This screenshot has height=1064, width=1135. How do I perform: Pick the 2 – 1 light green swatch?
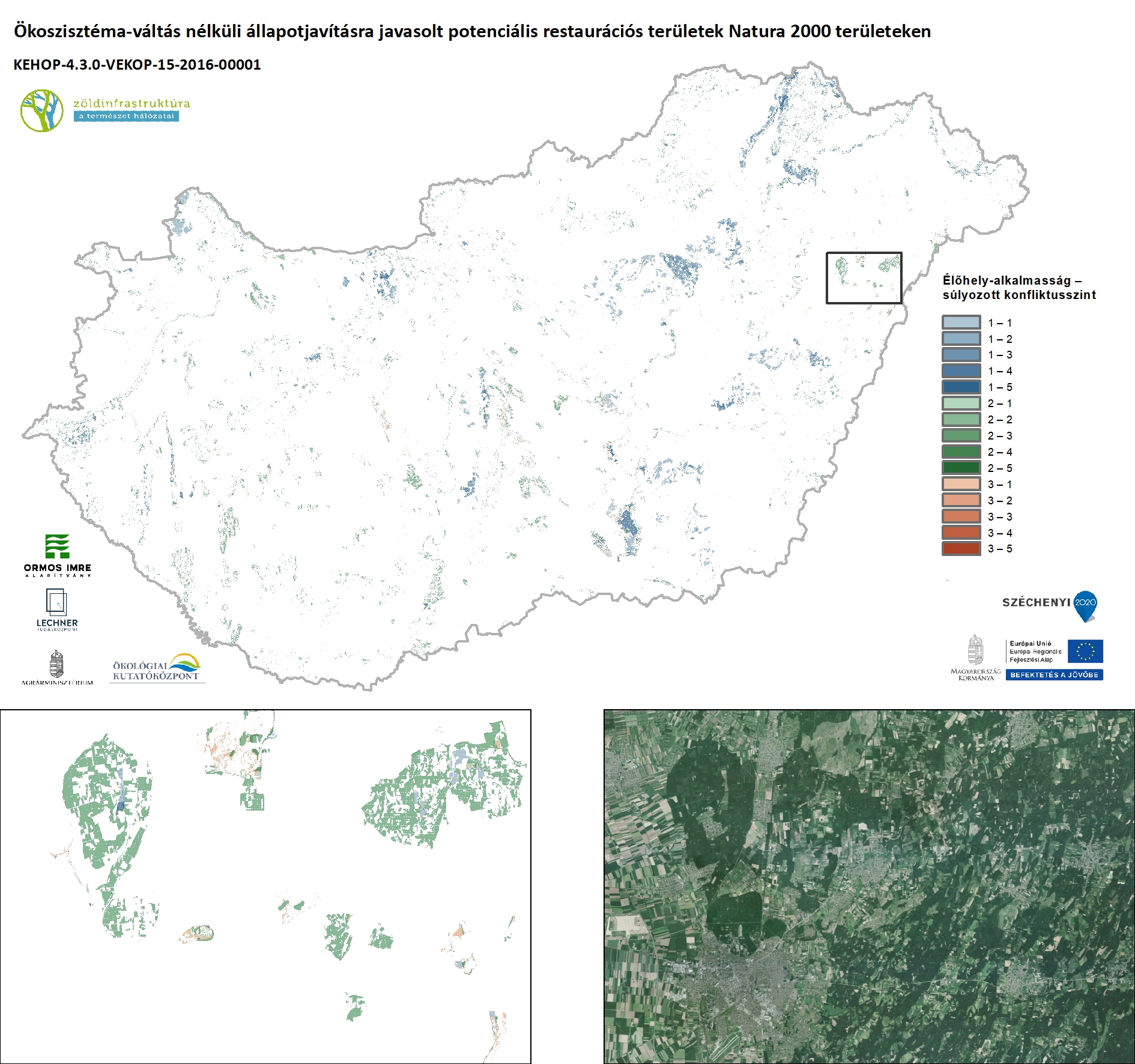click(961, 404)
